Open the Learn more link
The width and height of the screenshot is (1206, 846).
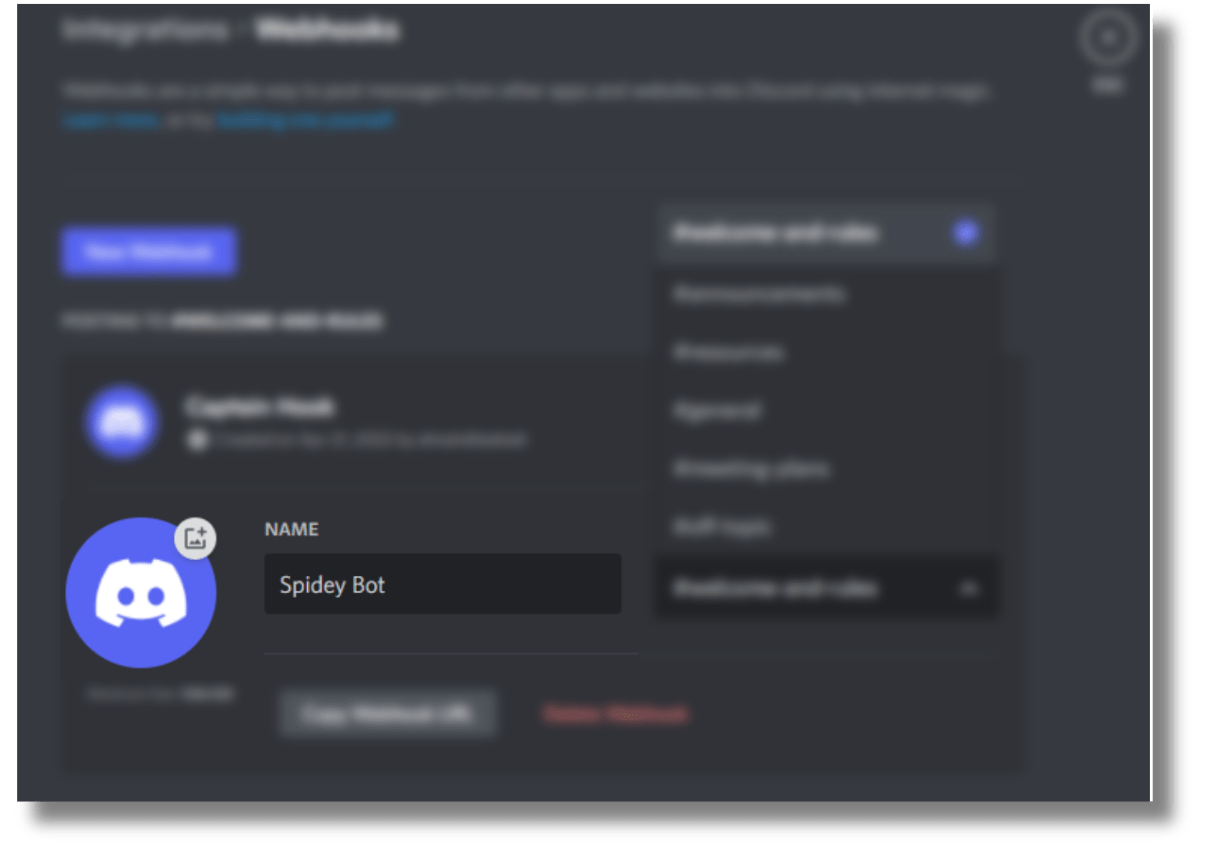pos(112,120)
